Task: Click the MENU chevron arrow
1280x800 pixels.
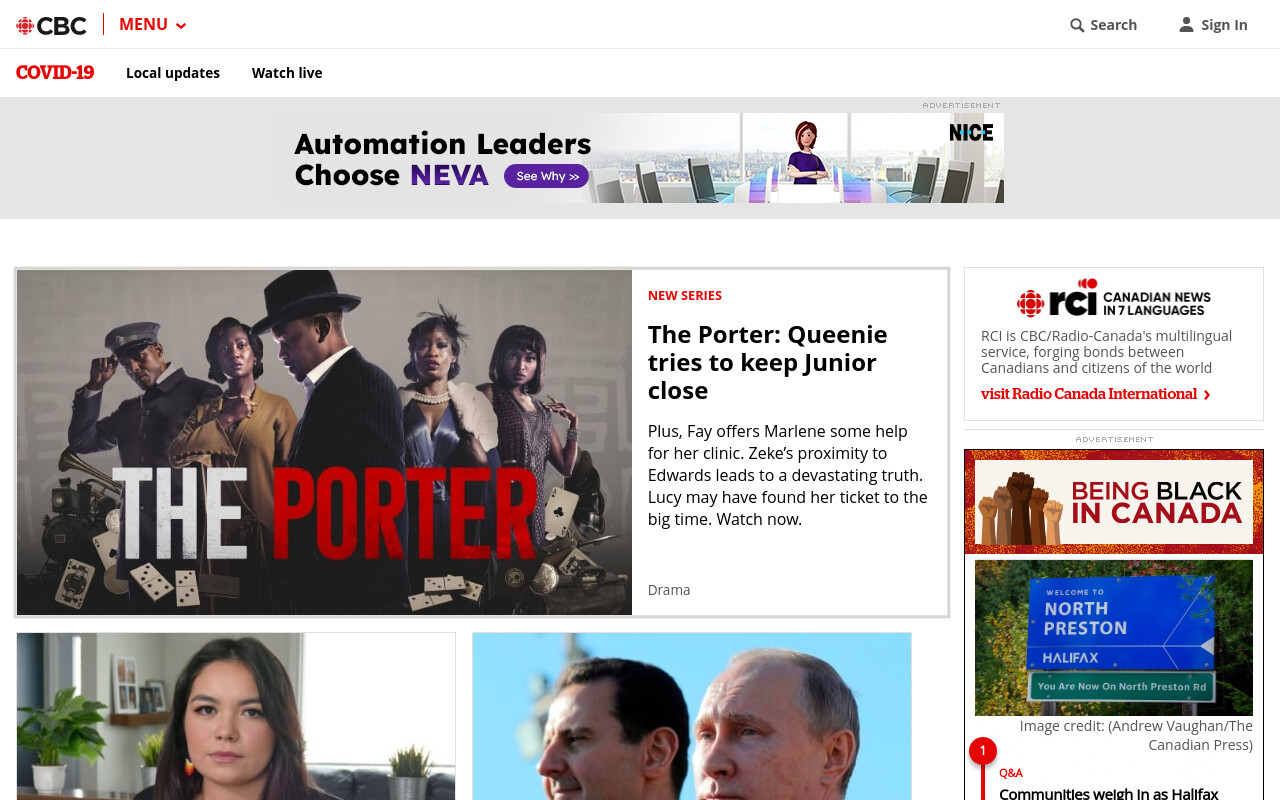Action: pyautogui.click(x=181, y=26)
